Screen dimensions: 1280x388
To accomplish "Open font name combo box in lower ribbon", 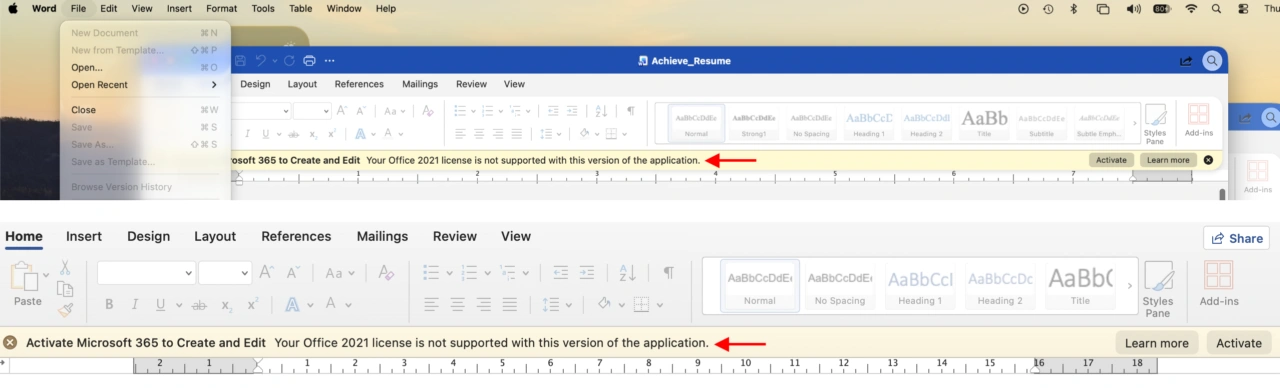I will 146,273.
